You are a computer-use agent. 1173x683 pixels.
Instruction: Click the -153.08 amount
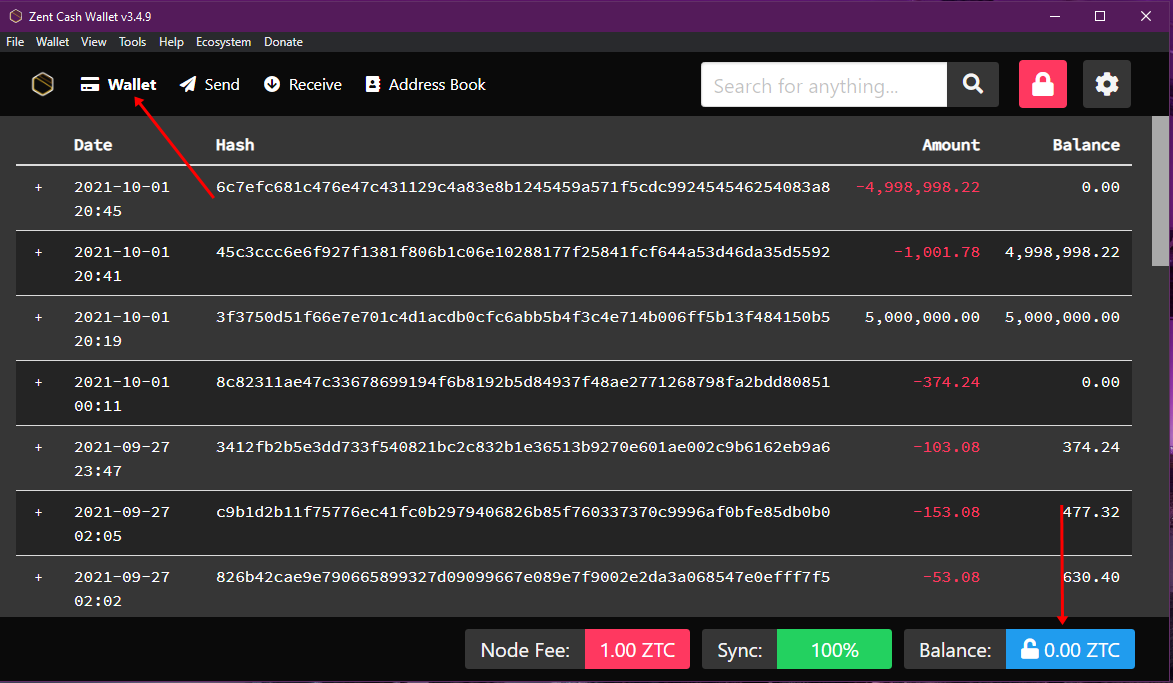click(x=946, y=512)
